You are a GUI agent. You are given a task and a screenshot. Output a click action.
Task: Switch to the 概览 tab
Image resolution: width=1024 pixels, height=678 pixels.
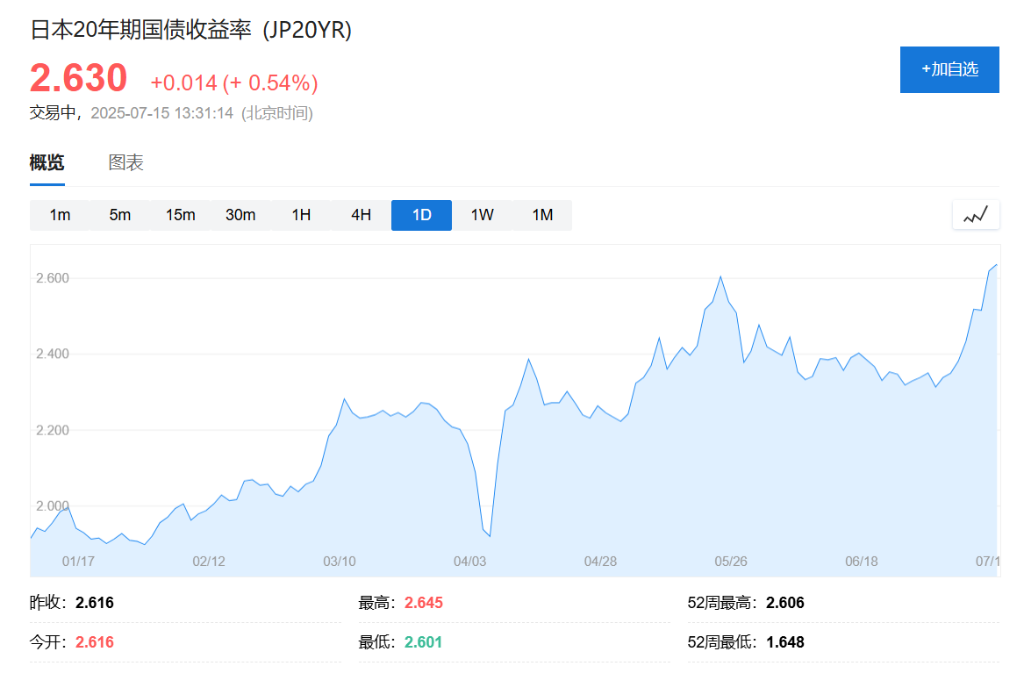click(46, 162)
